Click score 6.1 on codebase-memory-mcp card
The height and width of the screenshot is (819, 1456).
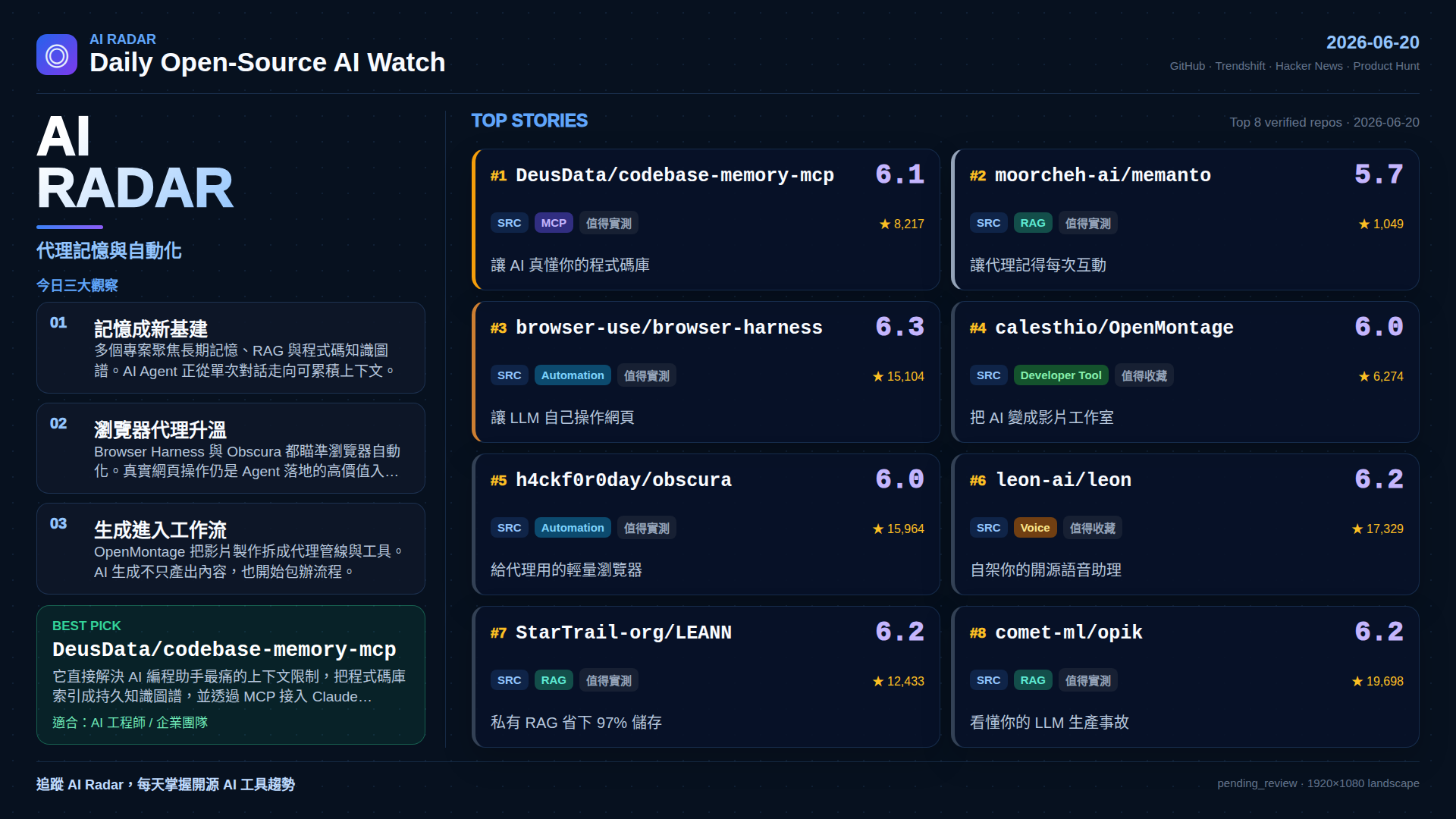(899, 175)
